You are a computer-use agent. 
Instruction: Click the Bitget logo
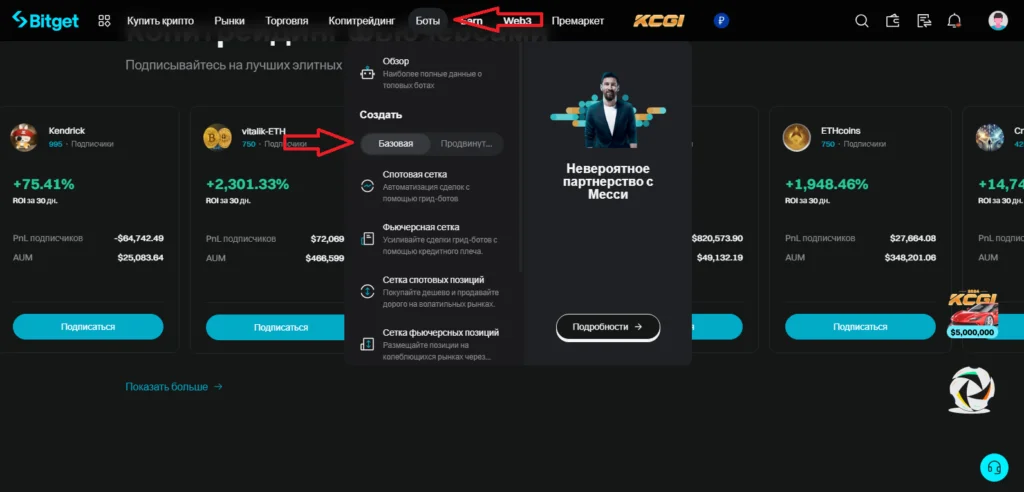point(46,20)
